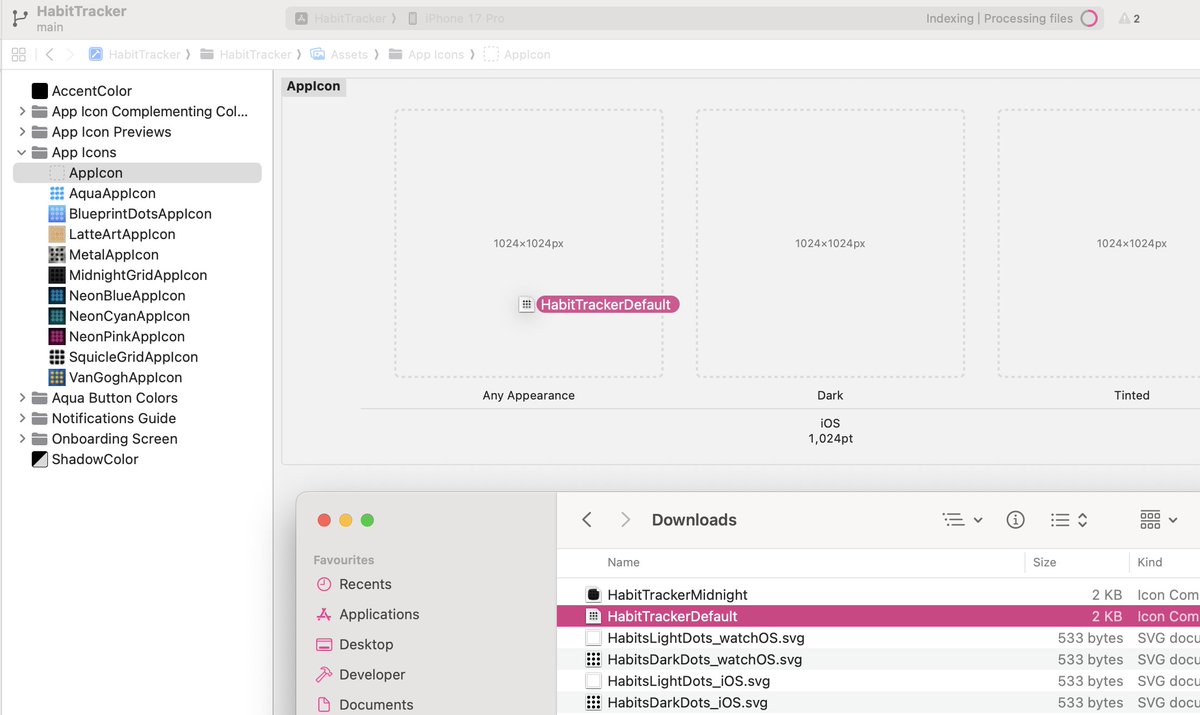Open Finder list view options dropdown
1200x715 pixels.
962,520
